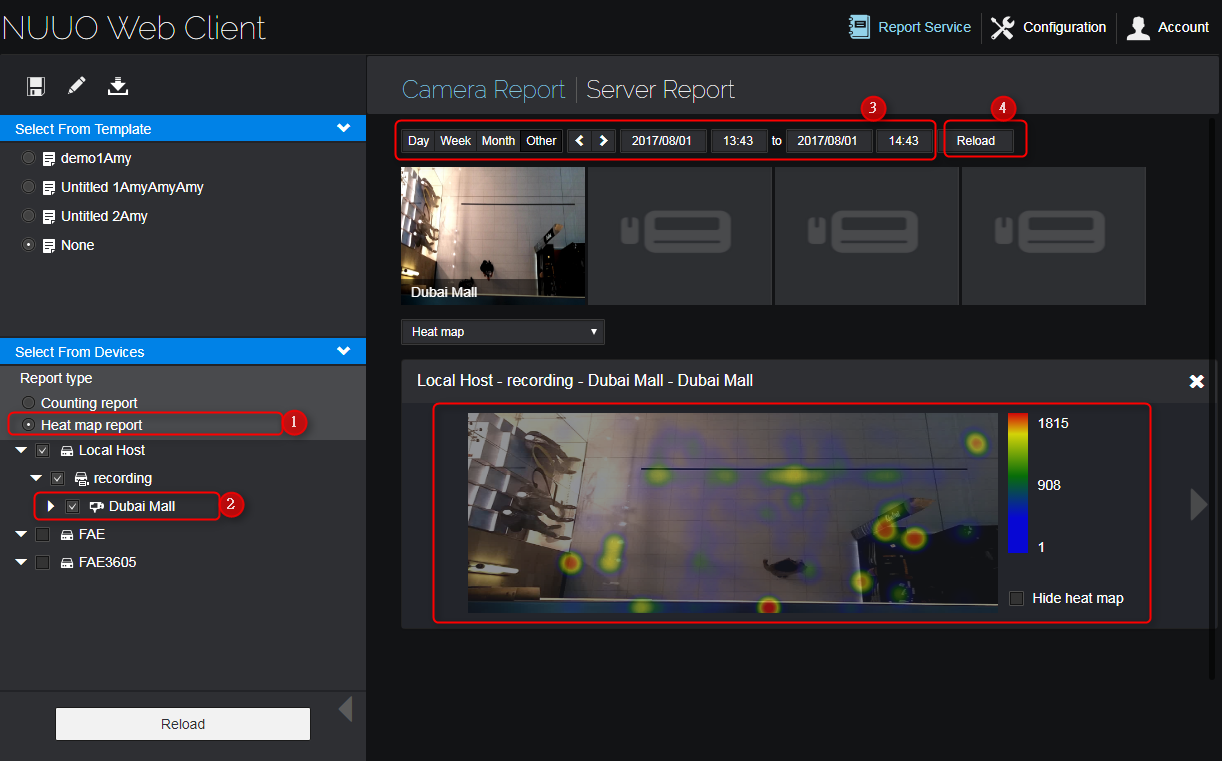This screenshot has height=761, width=1222.
Task: Open the Account user icon
Action: pyautogui.click(x=1138, y=27)
